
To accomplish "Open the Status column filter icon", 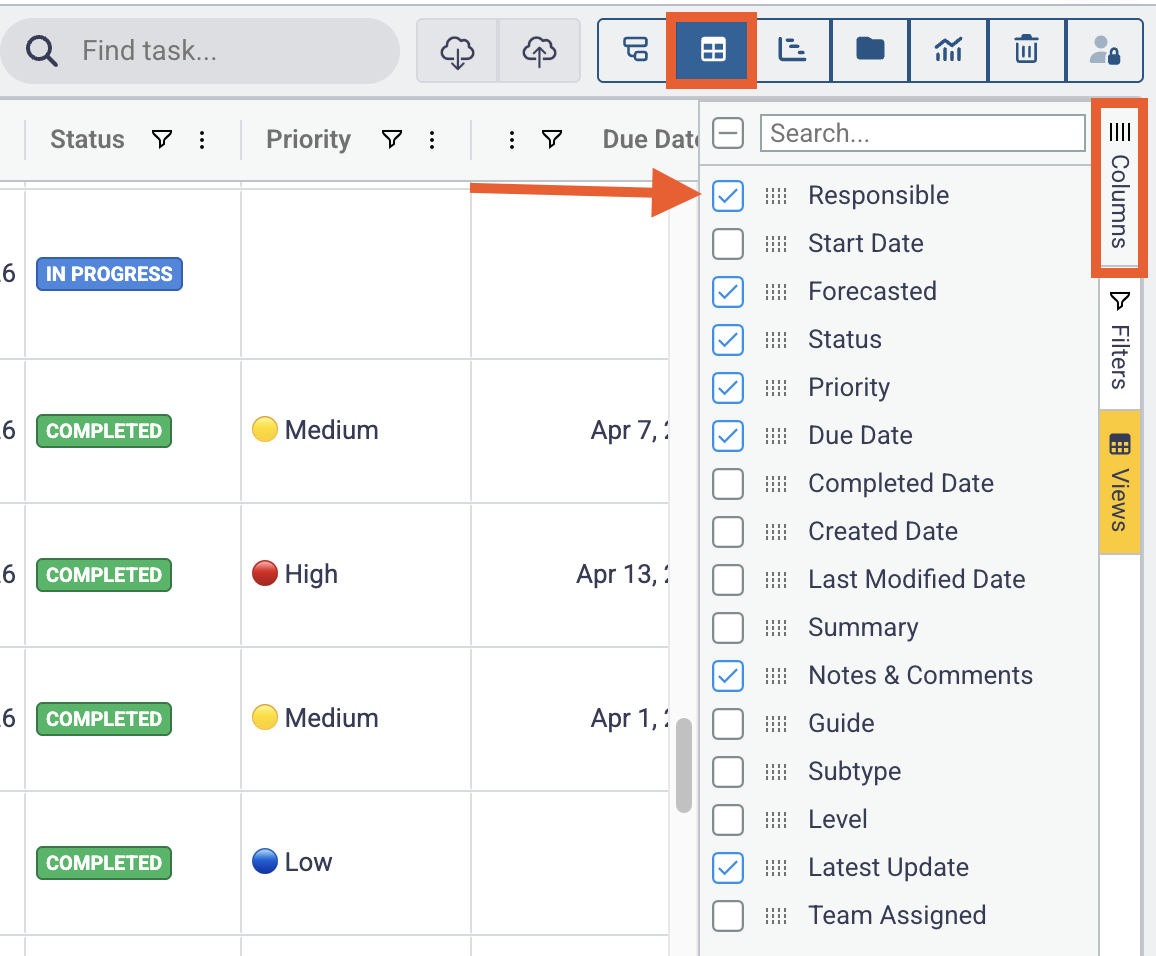I will point(162,139).
